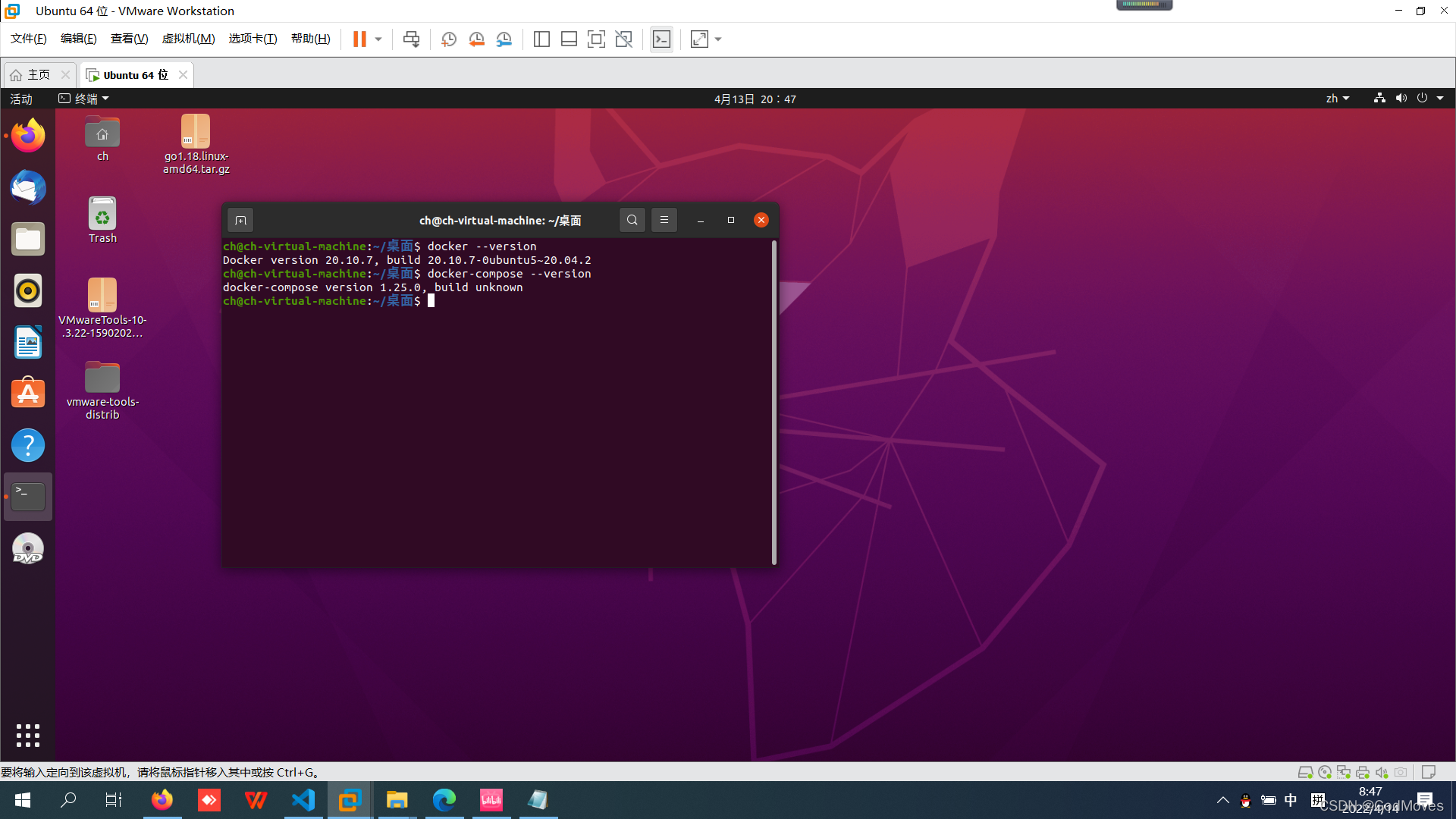Expand the zh input language dropdown
This screenshot has width=1456, height=819.
pos(1338,99)
